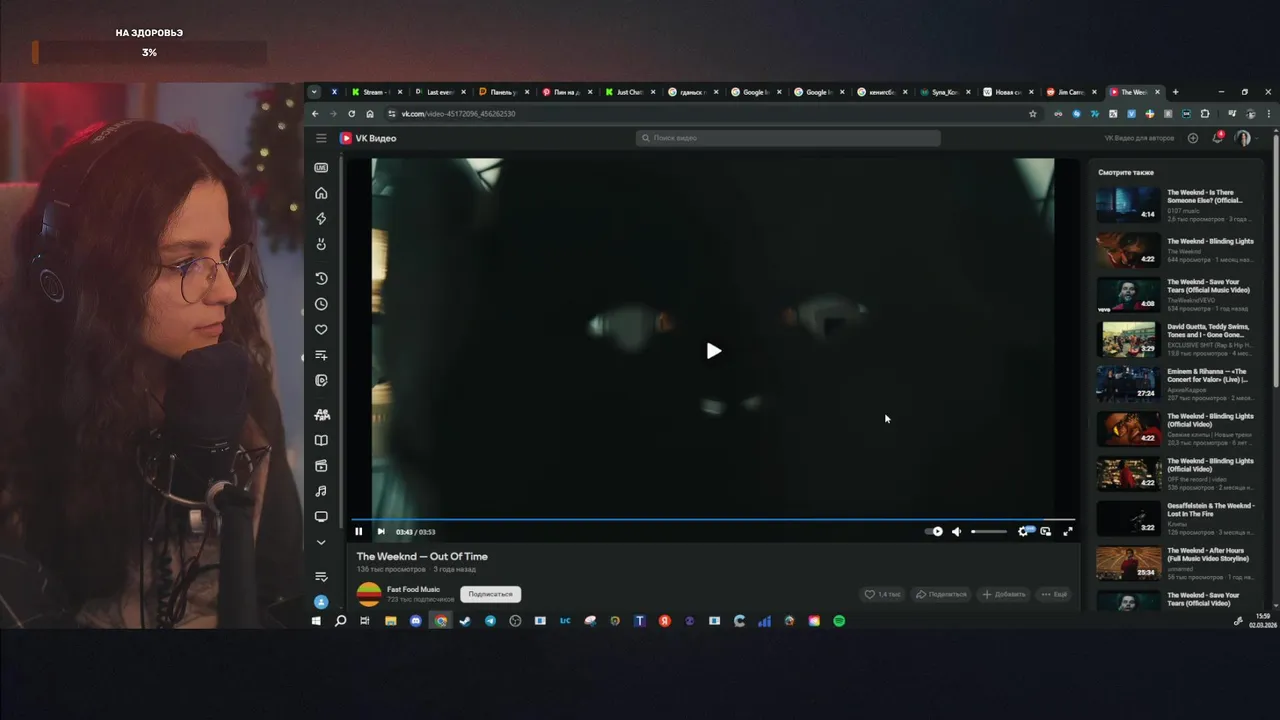Switch to the гданьск browser tab
The image size is (1280, 720).
(x=691, y=92)
